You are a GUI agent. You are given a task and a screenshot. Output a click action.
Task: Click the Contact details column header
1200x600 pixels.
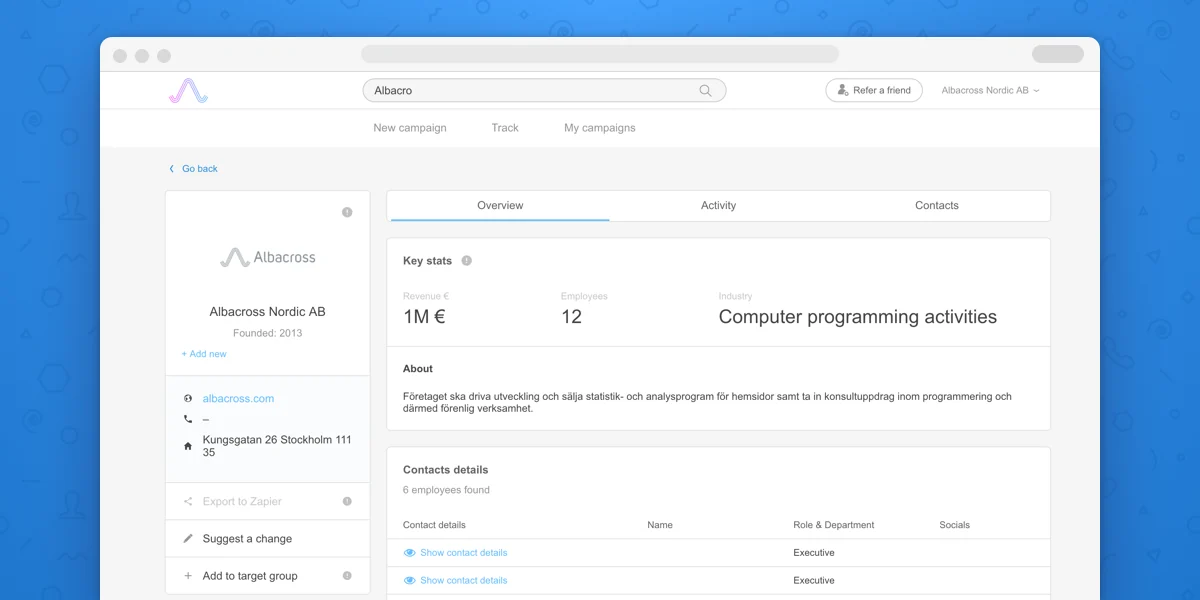tap(434, 525)
